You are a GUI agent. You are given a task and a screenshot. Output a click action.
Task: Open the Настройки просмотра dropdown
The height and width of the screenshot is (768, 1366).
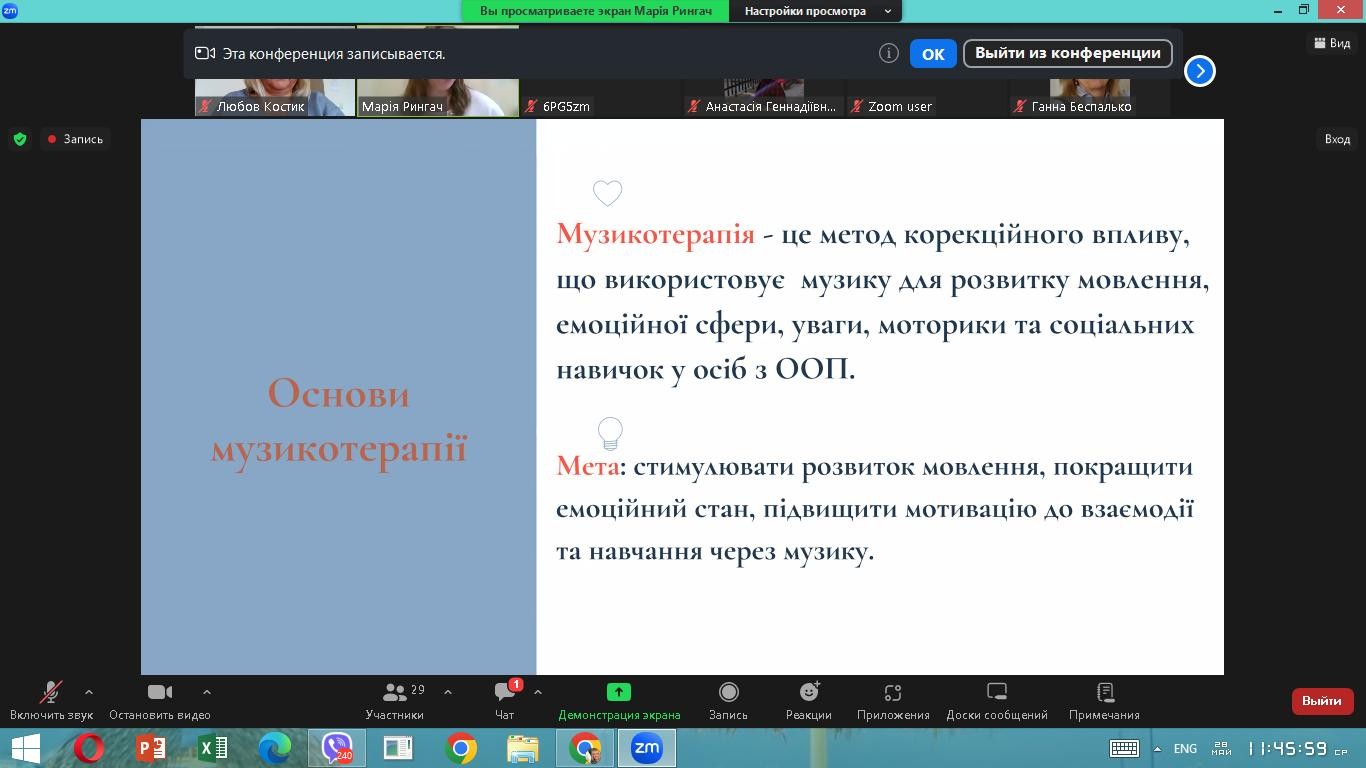pos(816,11)
